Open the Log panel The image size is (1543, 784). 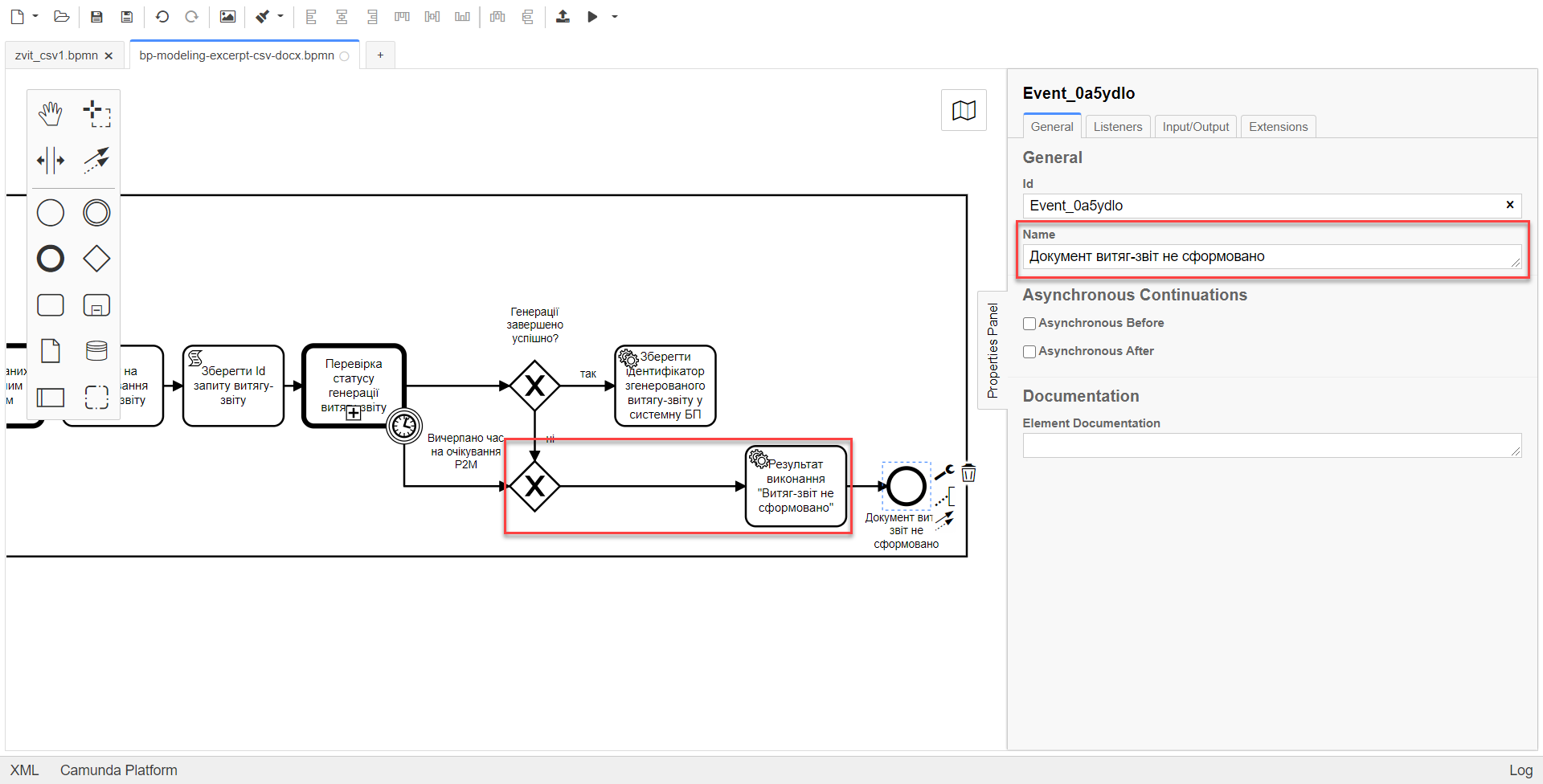[1520, 770]
